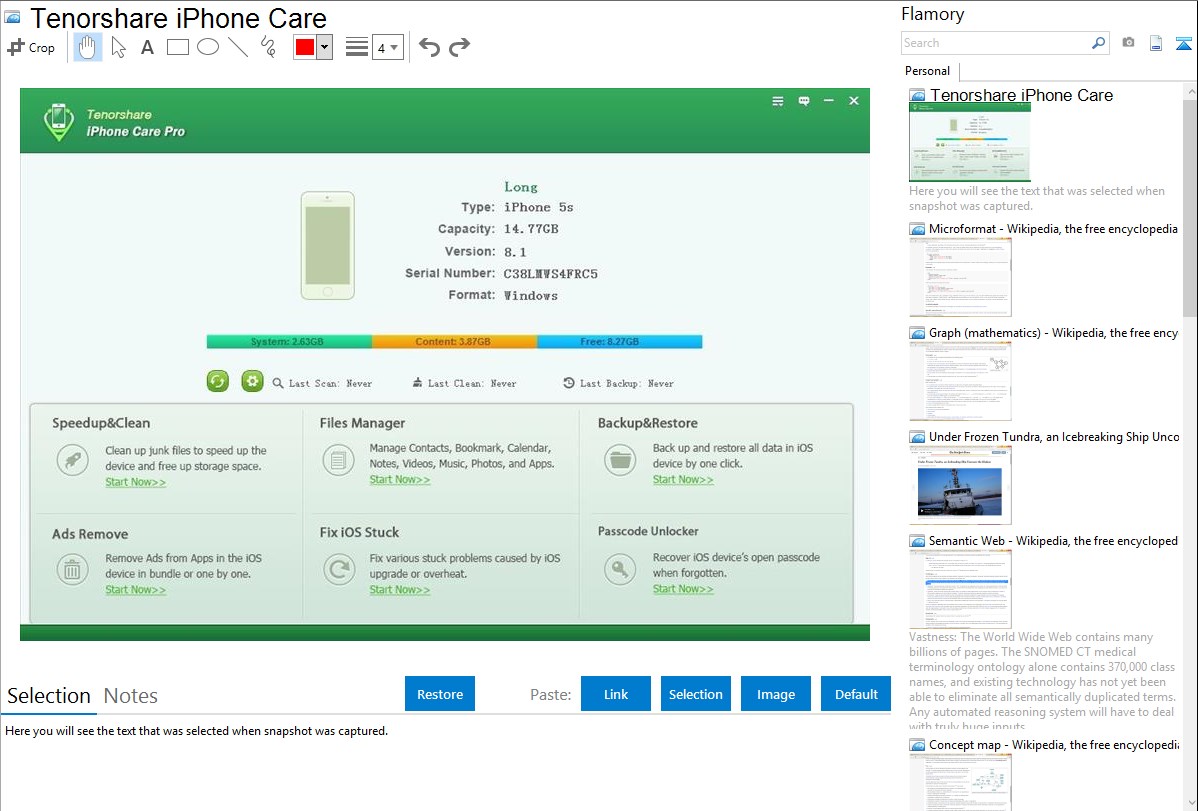Click the Last Scan magnifier icon
Viewport: 1198px width, 811px height.
[278, 383]
